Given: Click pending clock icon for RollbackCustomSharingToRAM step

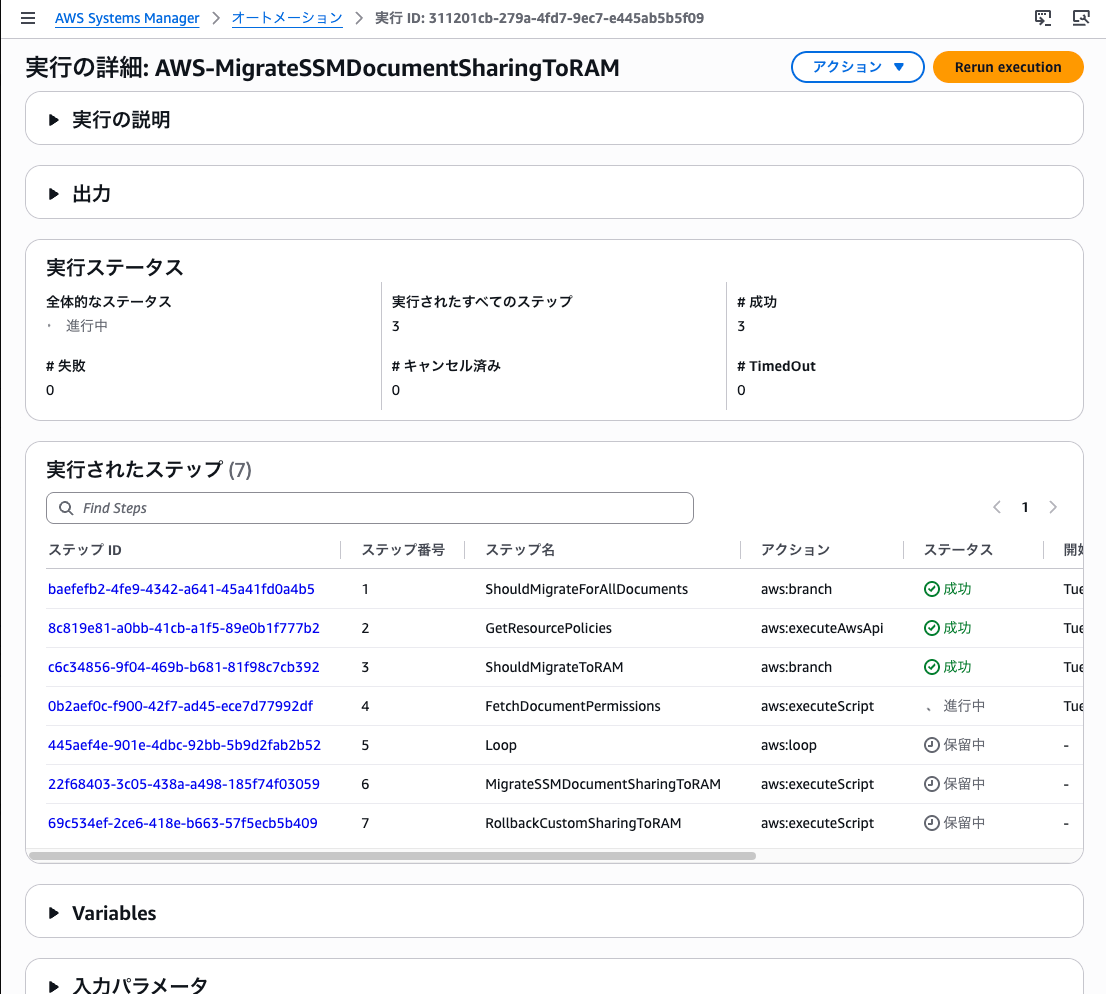Looking at the screenshot, I should click(932, 823).
